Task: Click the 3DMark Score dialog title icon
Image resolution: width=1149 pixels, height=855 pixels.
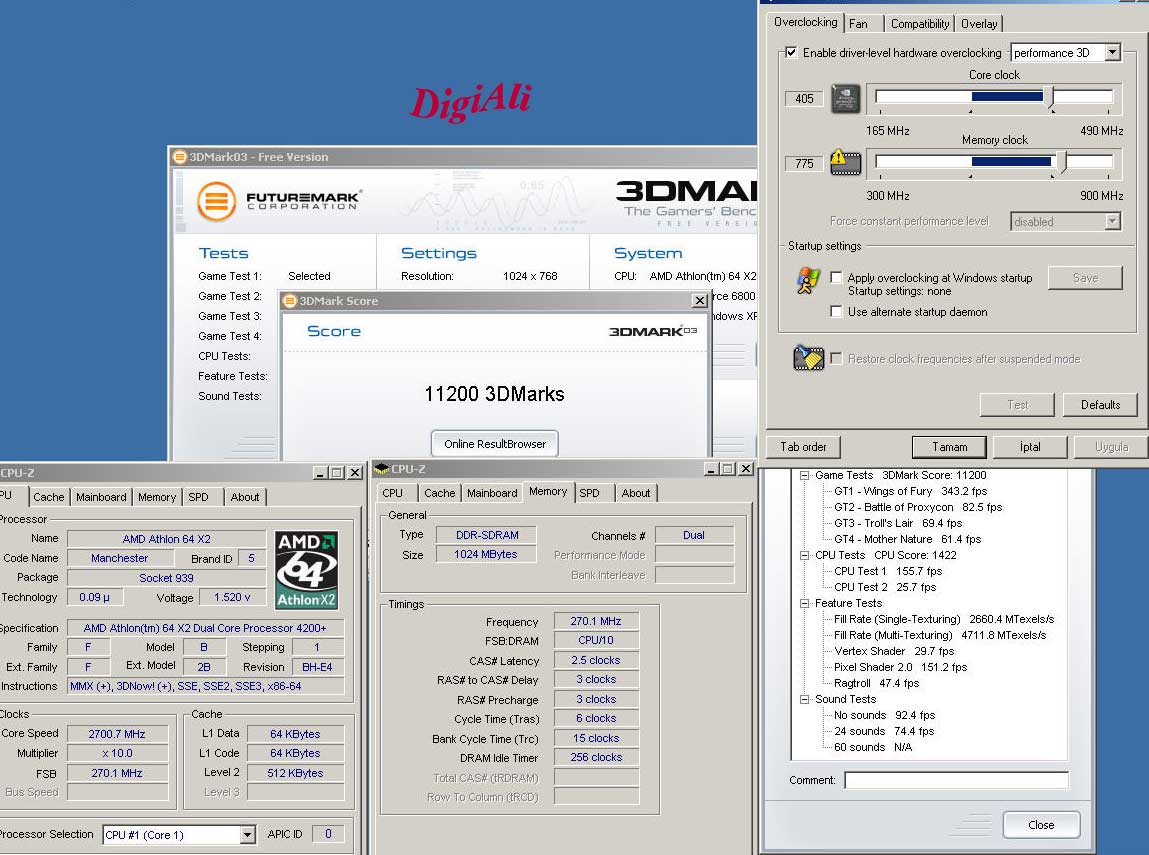Action: click(290, 300)
